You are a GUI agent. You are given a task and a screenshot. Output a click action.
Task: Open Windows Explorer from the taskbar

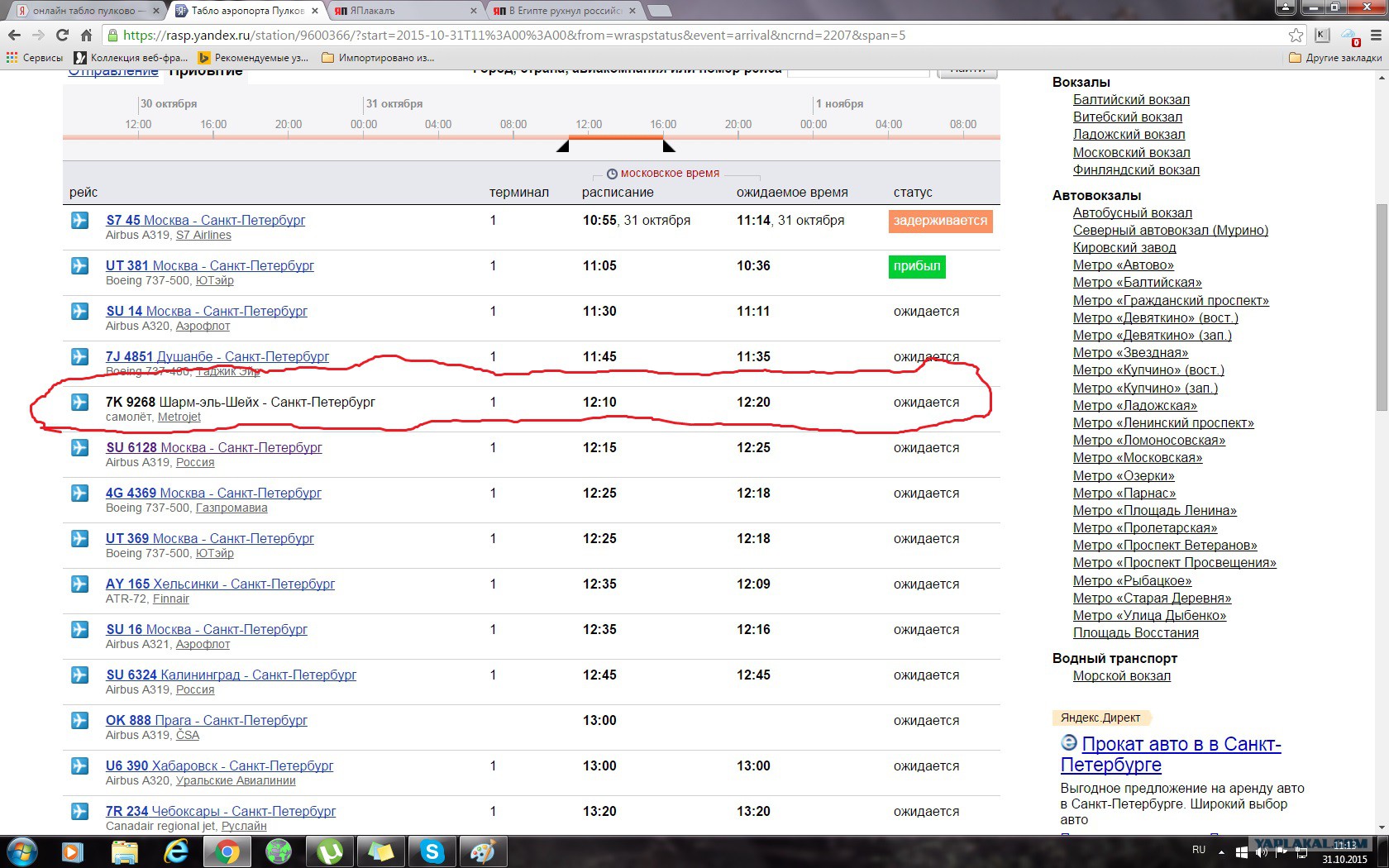tap(125, 851)
